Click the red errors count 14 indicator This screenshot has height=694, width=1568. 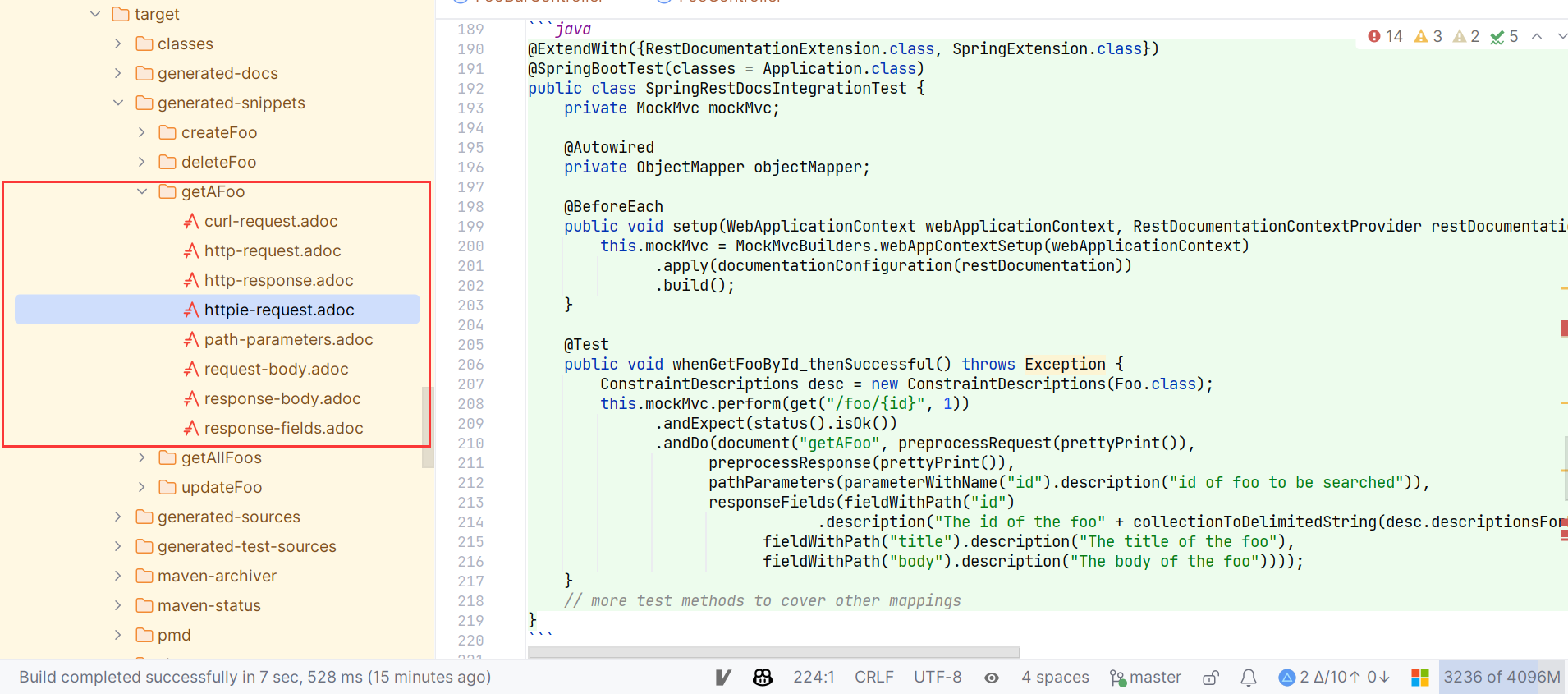(x=1386, y=36)
